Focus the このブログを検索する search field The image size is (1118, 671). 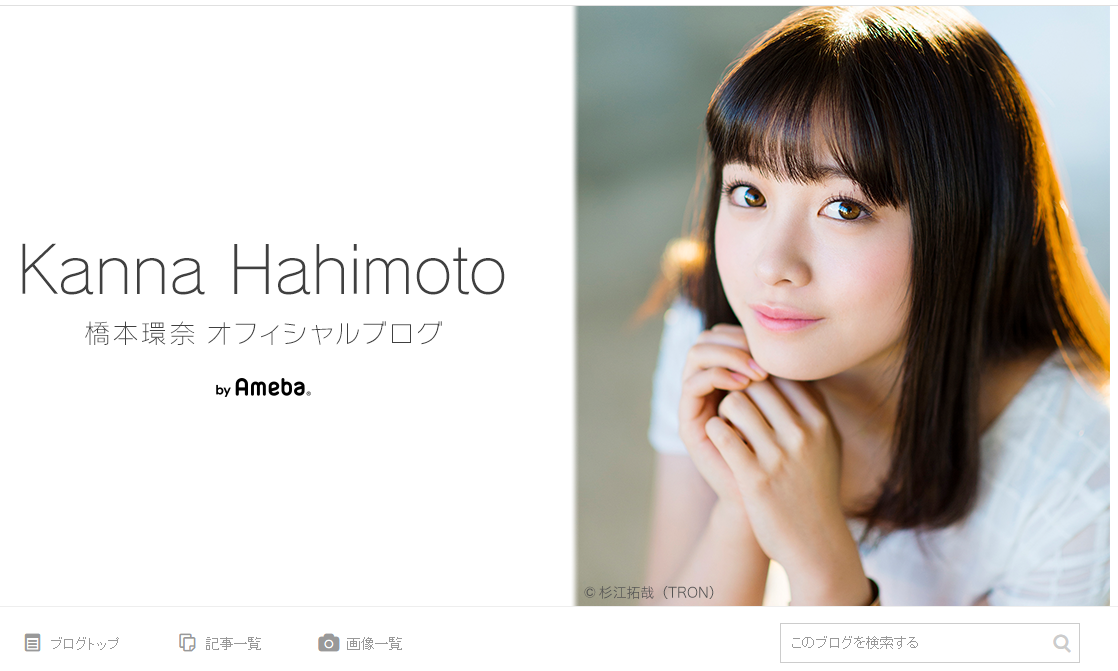(929, 642)
